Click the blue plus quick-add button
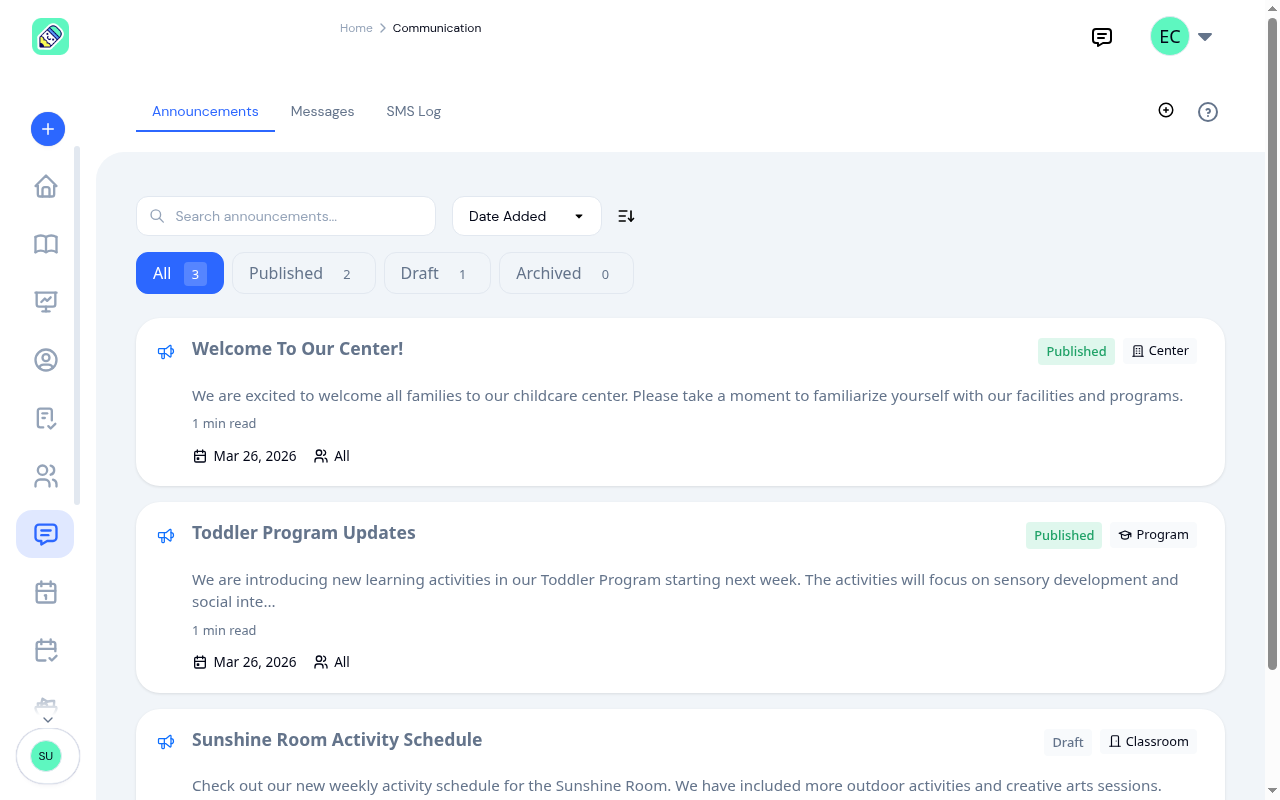1280x800 pixels. point(48,129)
